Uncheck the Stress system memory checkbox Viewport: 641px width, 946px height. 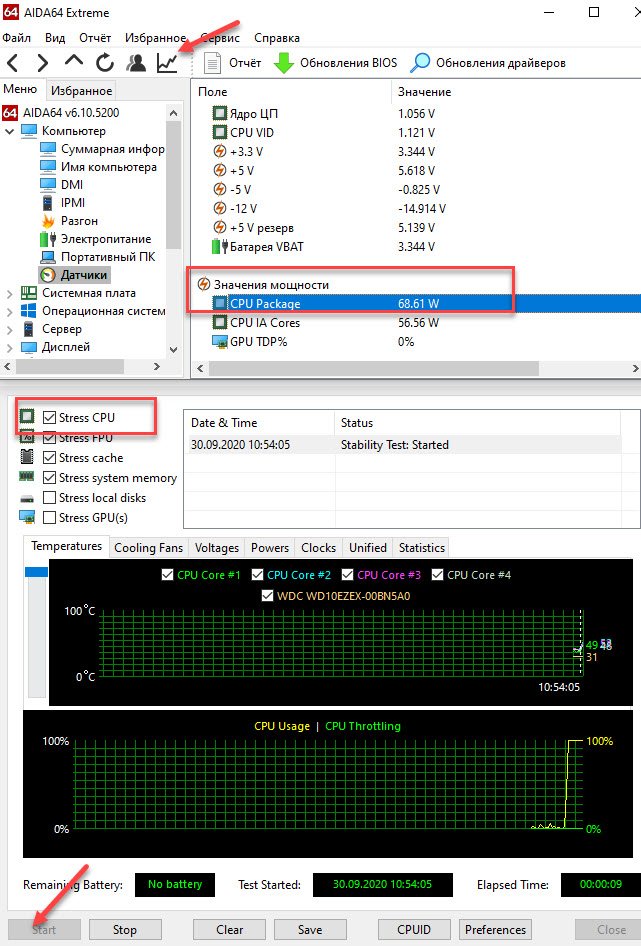pyautogui.click(x=49, y=477)
